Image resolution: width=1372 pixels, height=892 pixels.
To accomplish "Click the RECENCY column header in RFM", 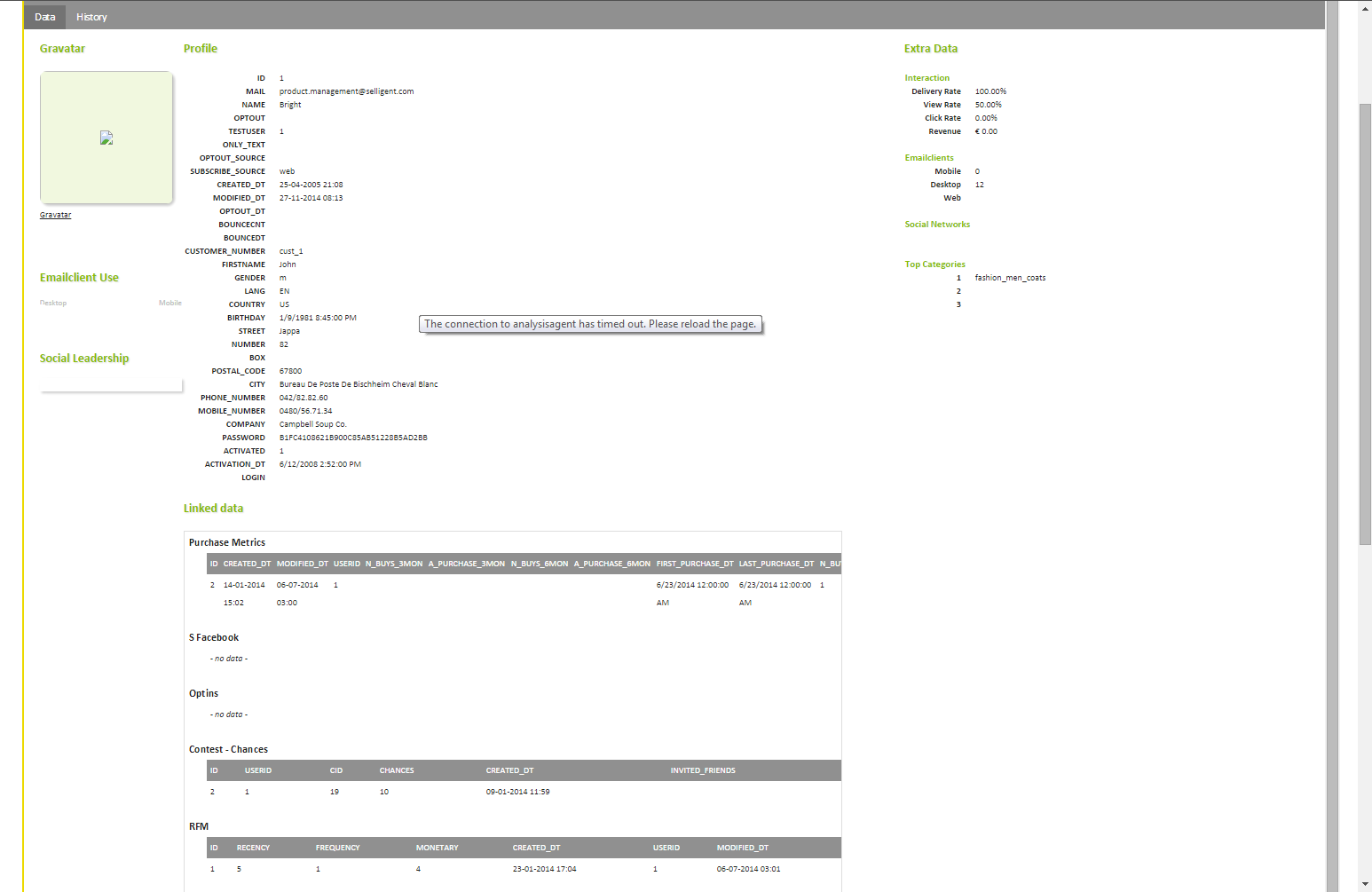I will [253, 848].
